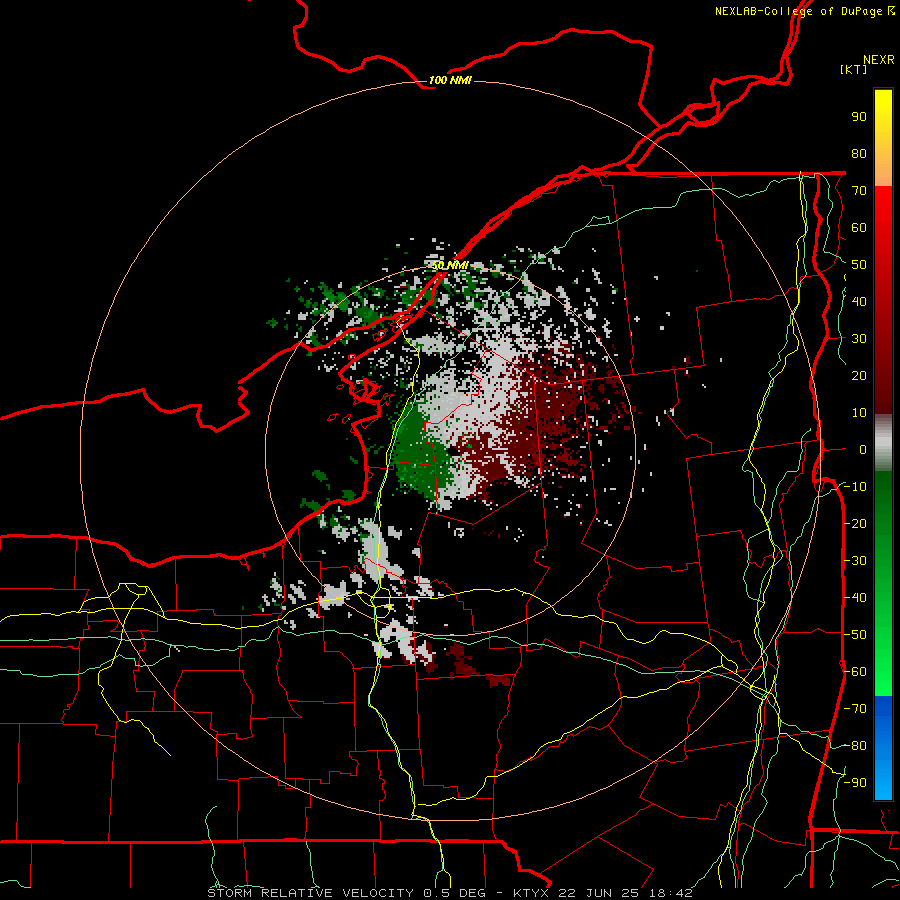The image size is (900, 900).
Task: Click the -90 value on the velocity scale
Action: tap(855, 783)
